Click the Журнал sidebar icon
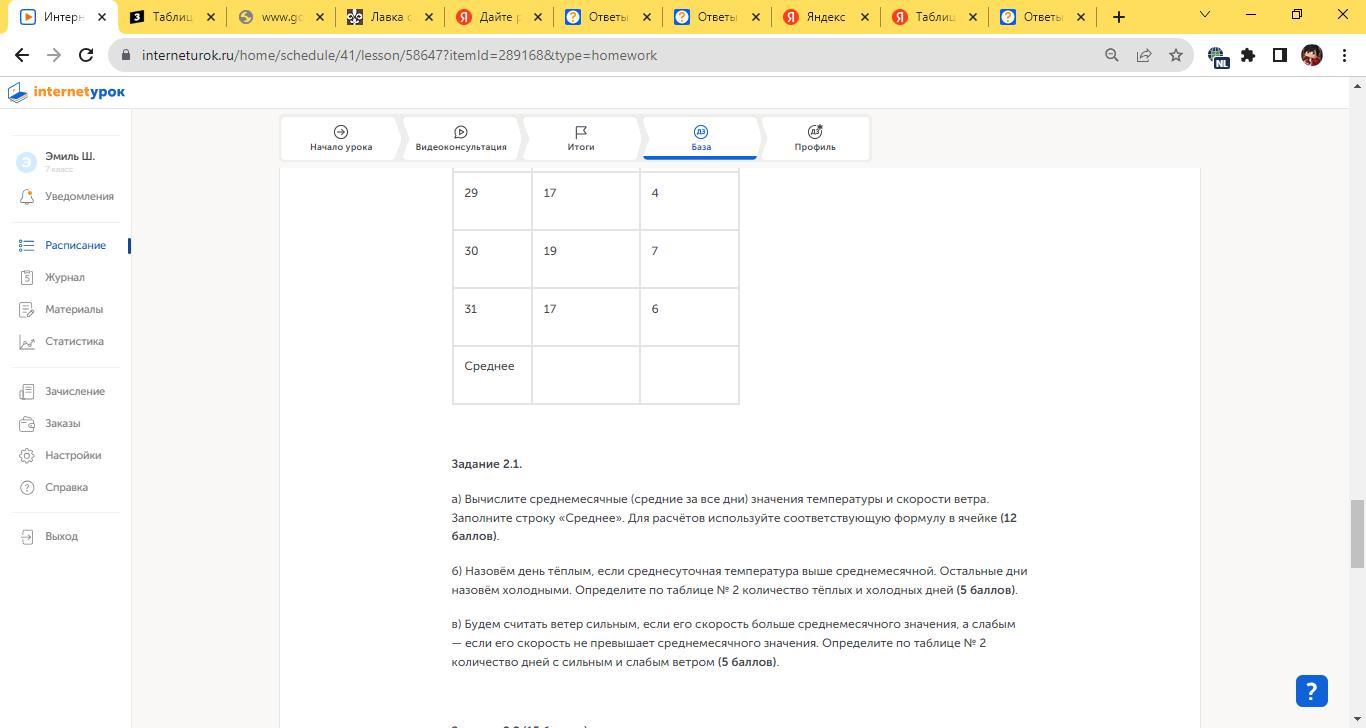The height and width of the screenshot is (728, 1366). click(27, 278)
